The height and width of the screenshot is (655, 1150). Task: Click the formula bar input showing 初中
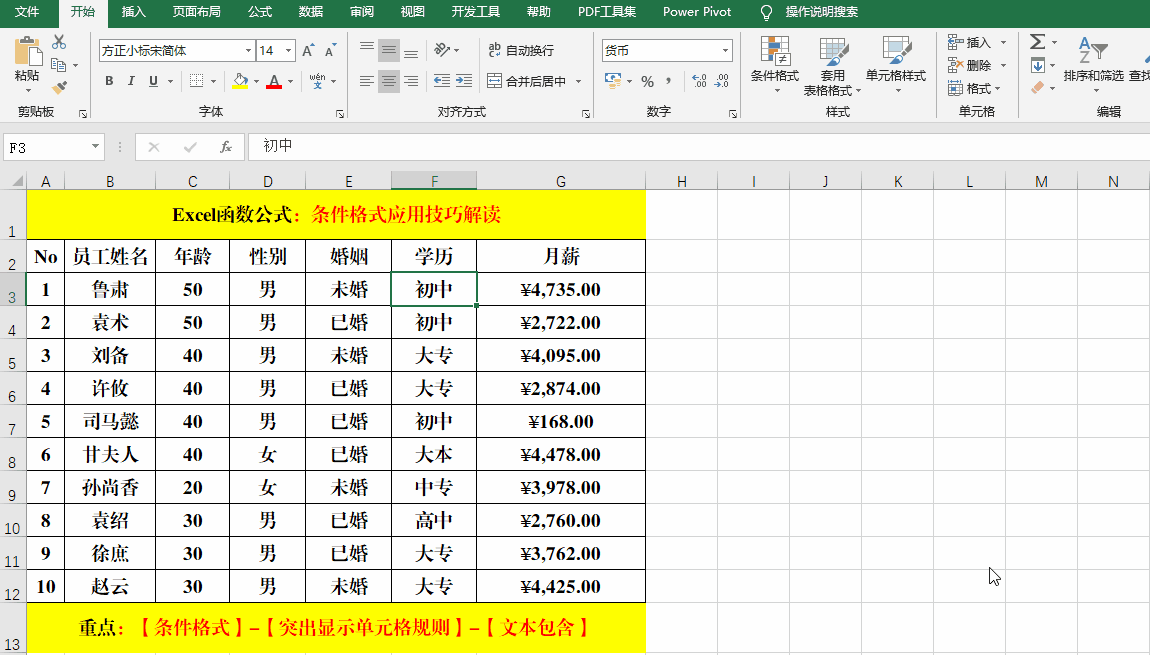699,147
